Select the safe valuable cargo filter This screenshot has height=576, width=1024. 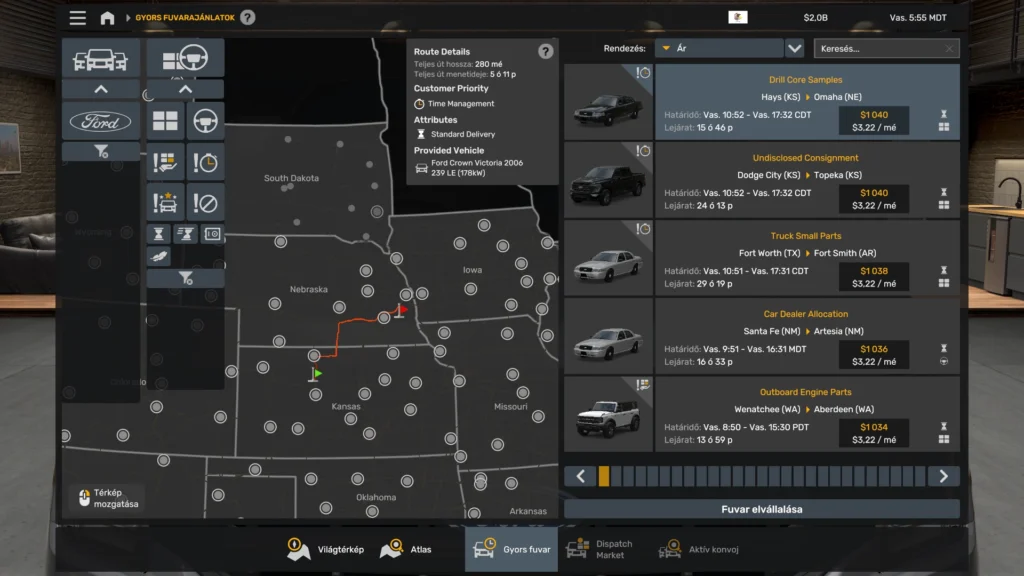(x=212, y=234)
